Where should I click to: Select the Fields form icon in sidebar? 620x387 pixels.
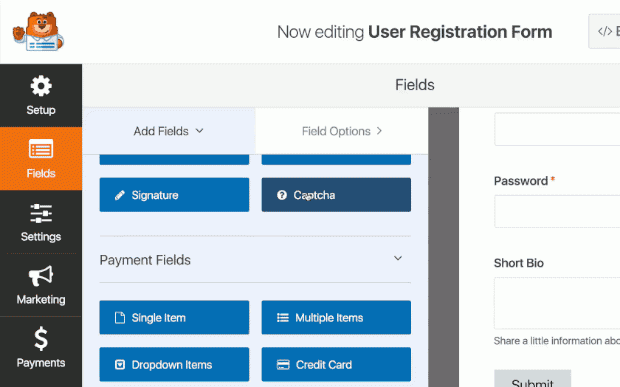(x=41, y=149)
